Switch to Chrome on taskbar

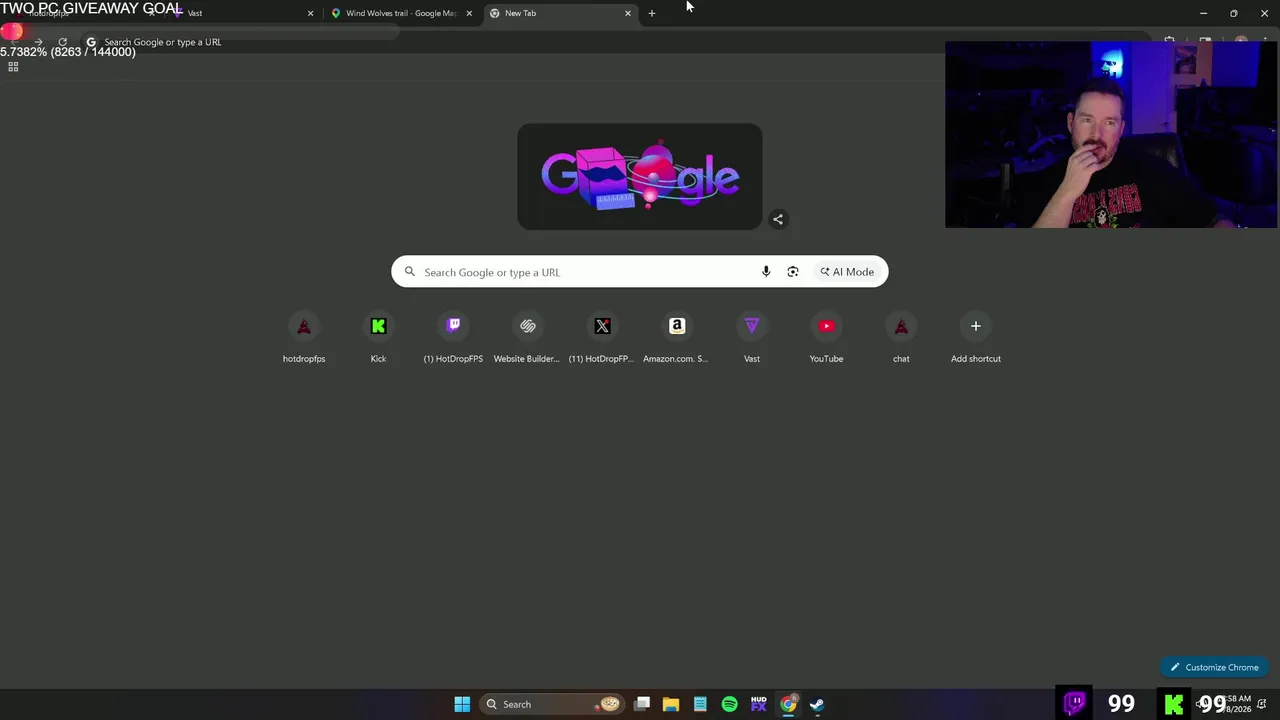click(788, 704)
